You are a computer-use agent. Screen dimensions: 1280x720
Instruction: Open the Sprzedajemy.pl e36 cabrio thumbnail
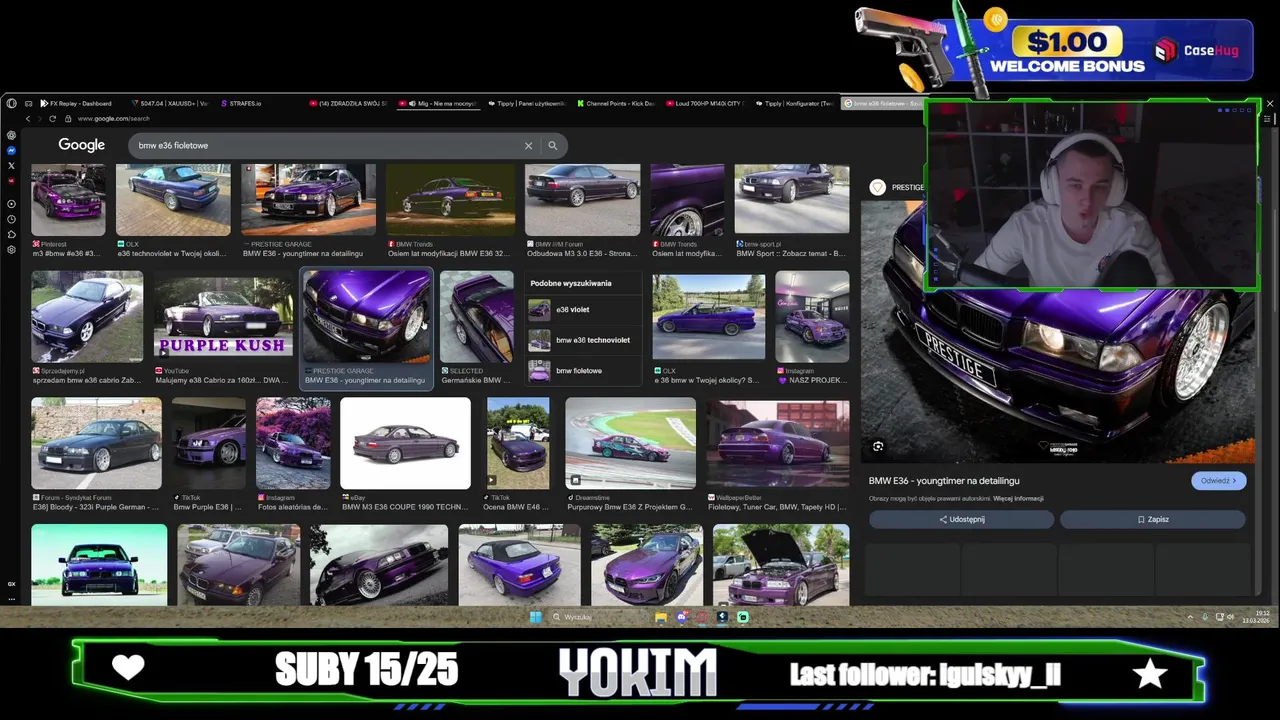[x=87, y=317]
